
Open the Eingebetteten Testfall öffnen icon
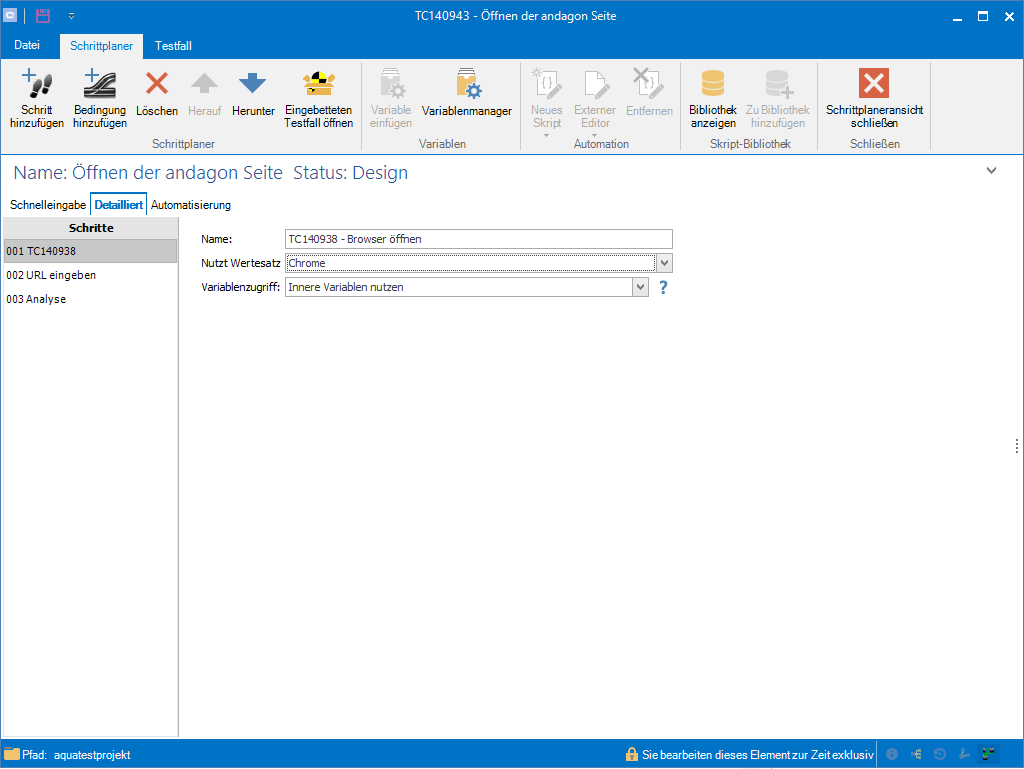[318, 85]
